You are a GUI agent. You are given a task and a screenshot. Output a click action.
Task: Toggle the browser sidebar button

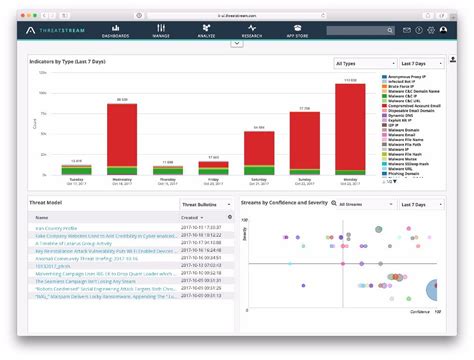point(65,15)
